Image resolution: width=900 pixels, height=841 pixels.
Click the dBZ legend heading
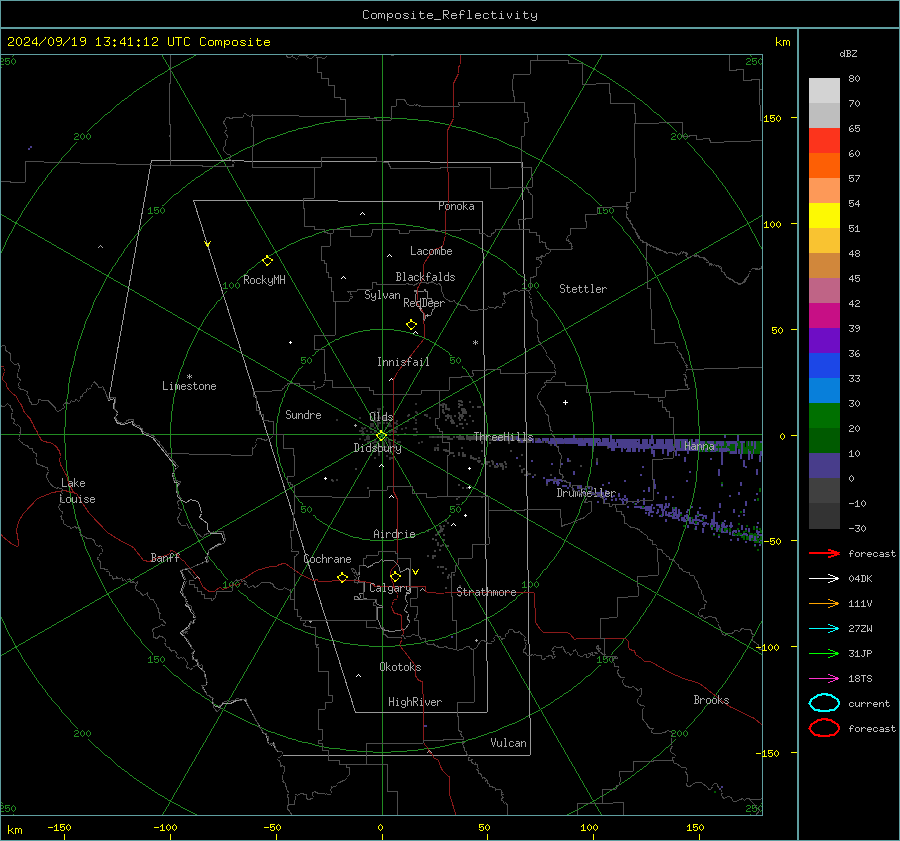pyautogui.click(x=848, y=53)
